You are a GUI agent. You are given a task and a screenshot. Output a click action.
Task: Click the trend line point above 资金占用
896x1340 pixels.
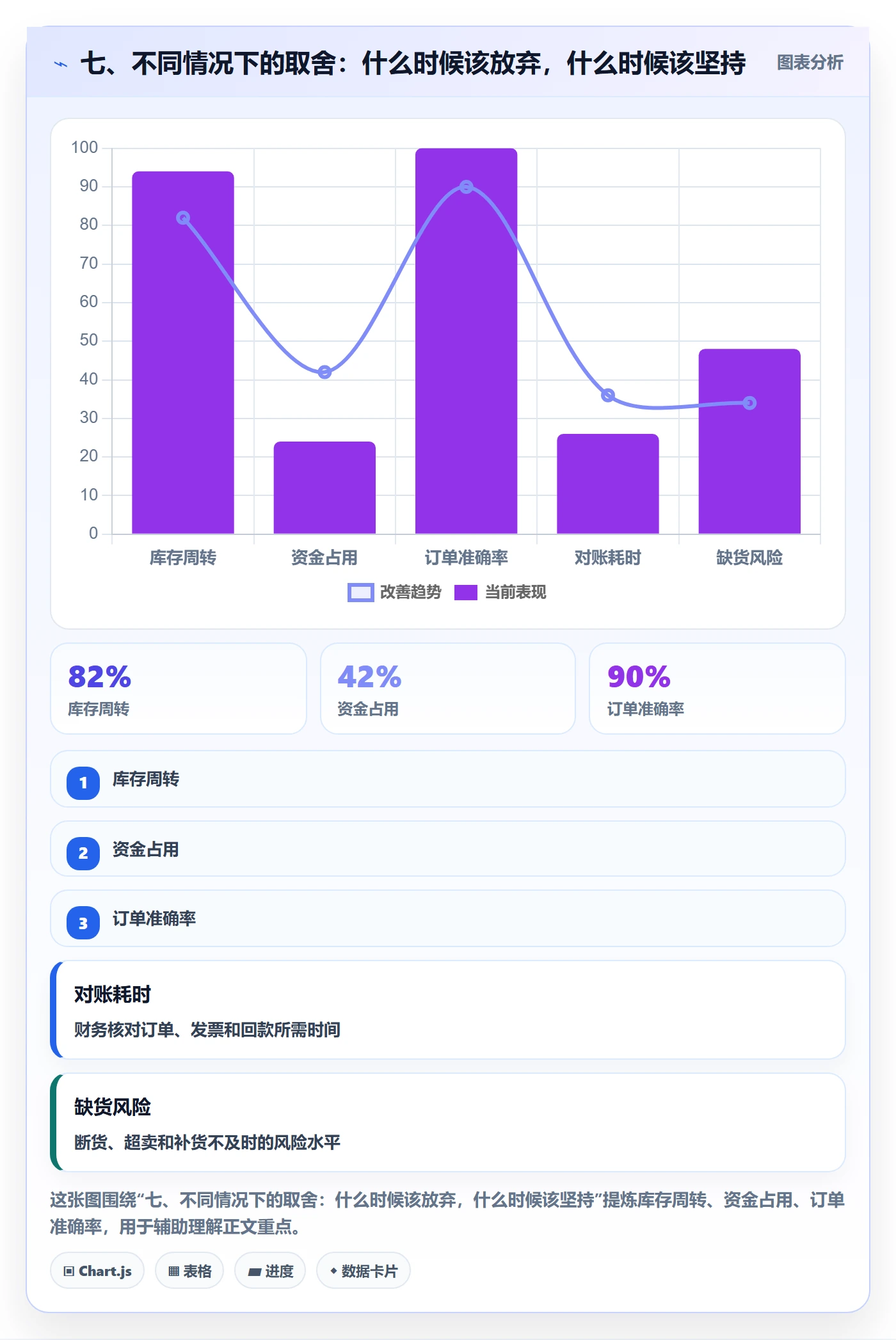click(324, 372)
